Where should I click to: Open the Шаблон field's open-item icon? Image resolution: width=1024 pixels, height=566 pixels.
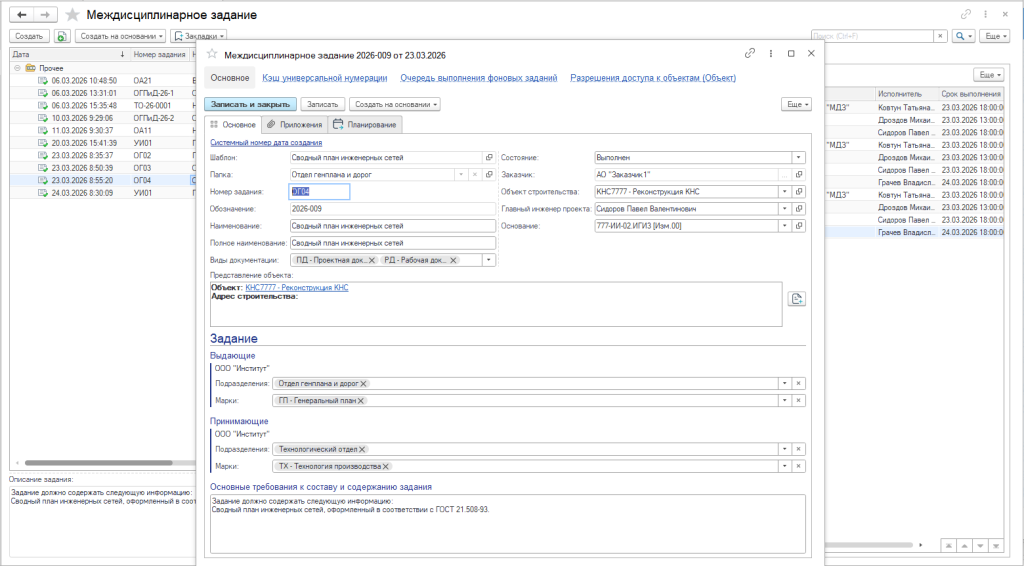pos(489,157)
